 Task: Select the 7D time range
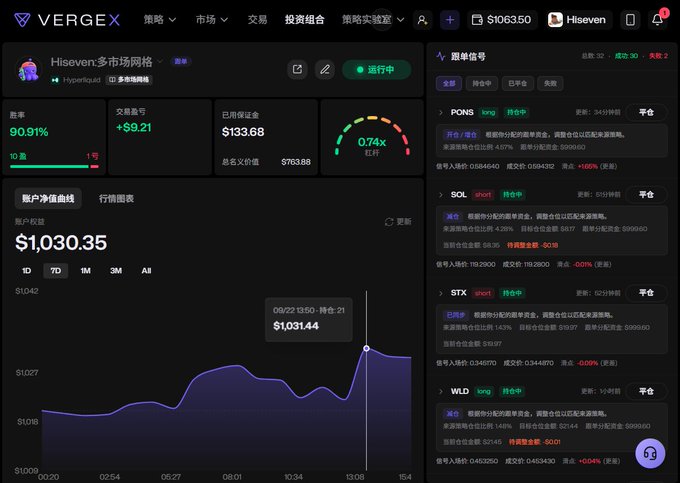(x=56, y=271)
